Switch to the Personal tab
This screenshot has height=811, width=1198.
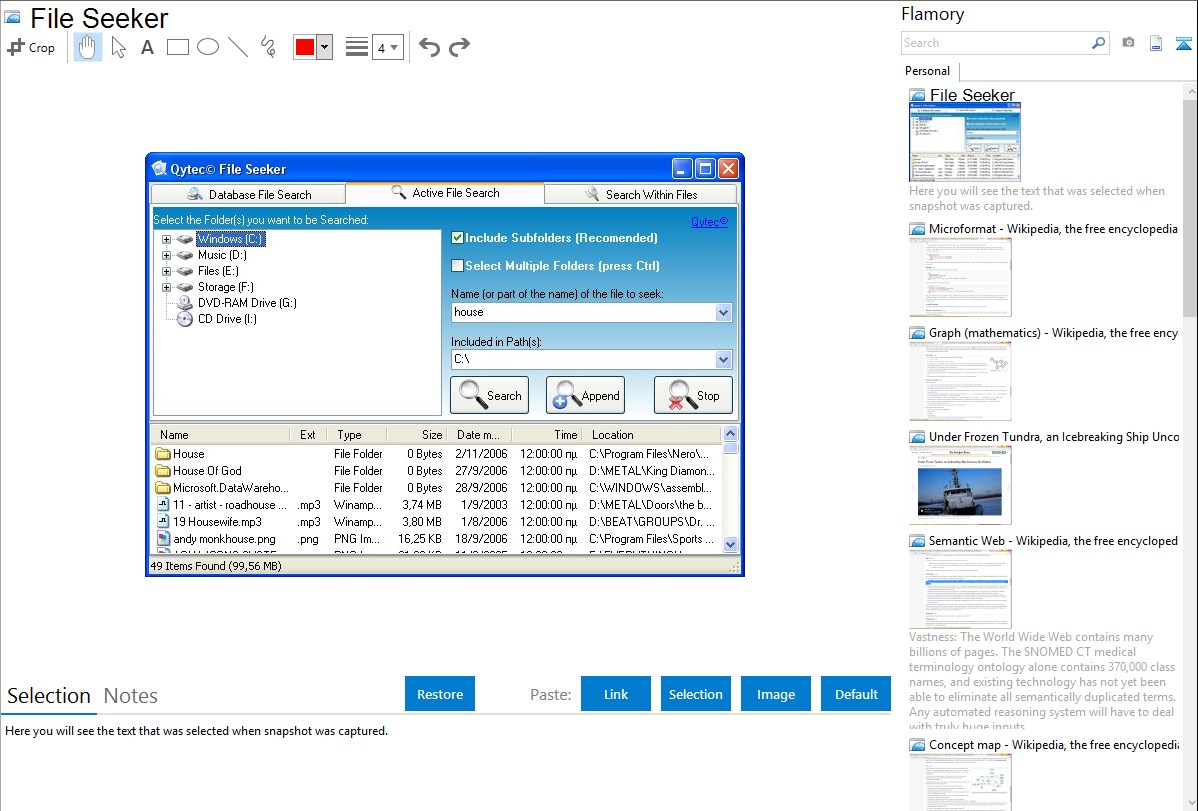[928, 71]
